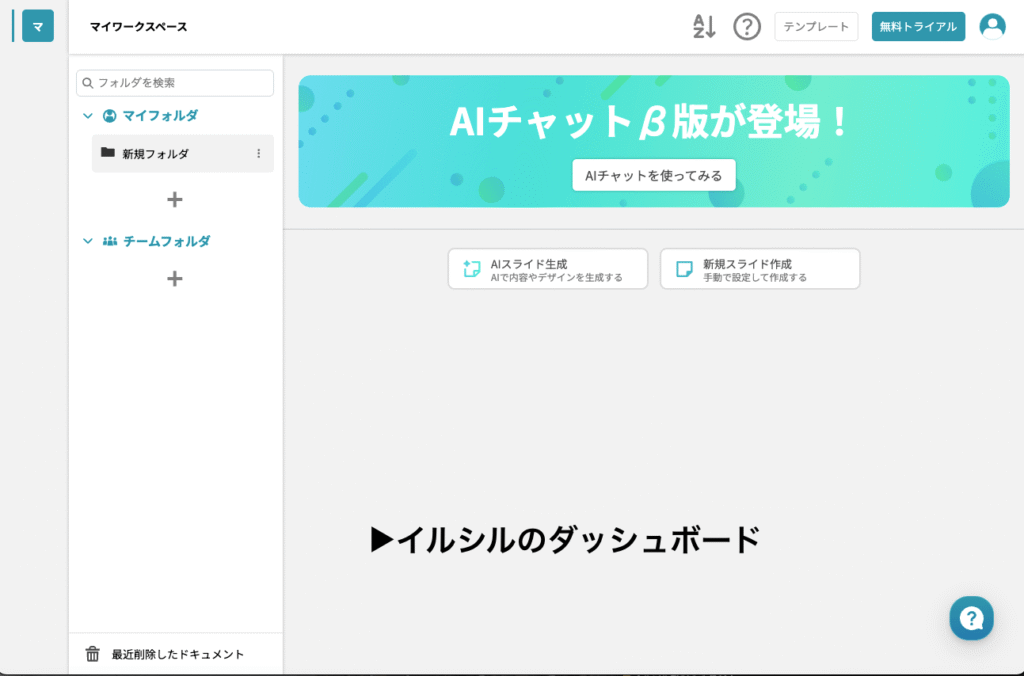The height and width of the screenshot is (676, 1024).
Task: Click the plus icon under マイフォルダ
Action: point(174,200)
